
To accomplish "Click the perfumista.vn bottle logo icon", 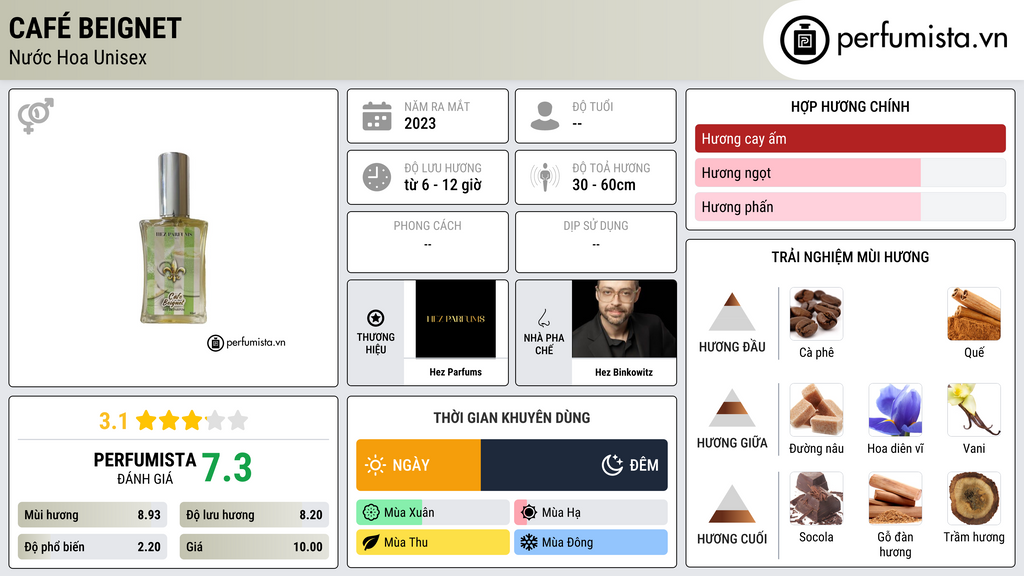I will (x=805, y=40).
